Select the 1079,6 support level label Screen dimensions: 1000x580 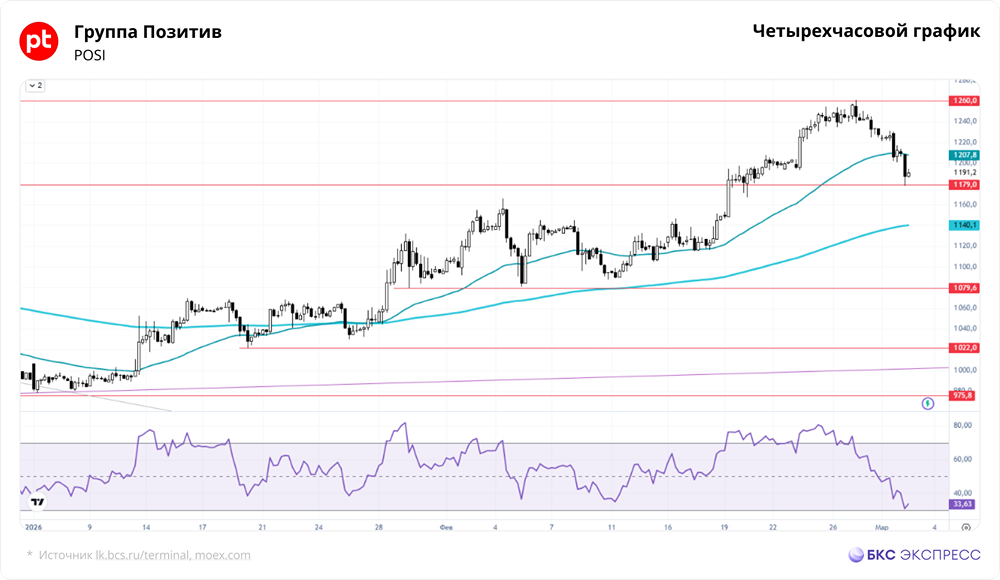[964, 288]
